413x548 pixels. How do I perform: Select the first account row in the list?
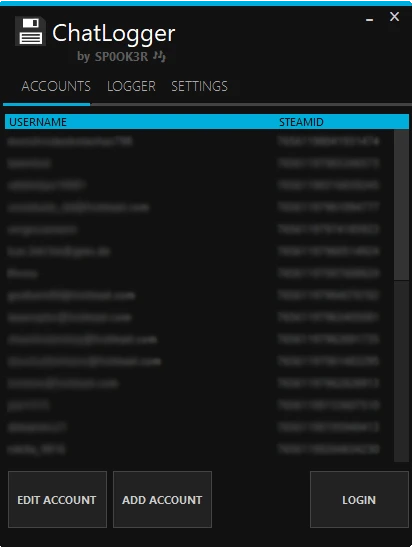tap(199, 141)
